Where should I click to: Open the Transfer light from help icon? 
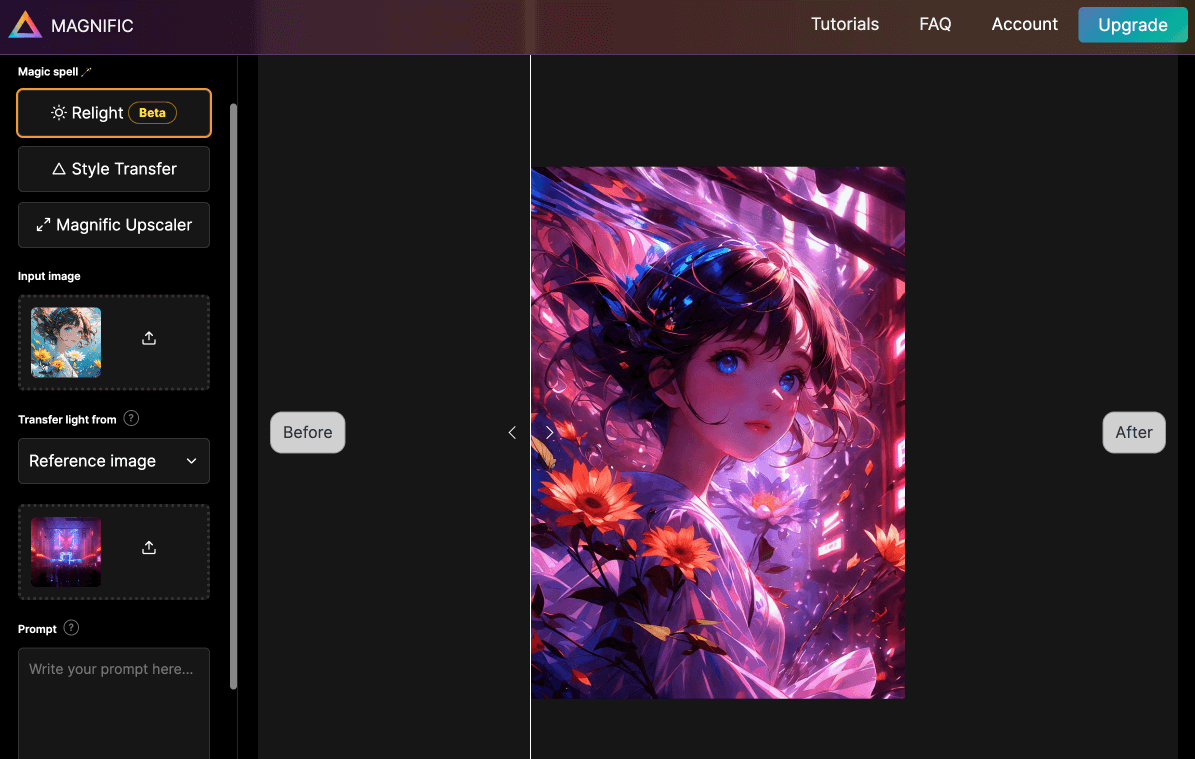pos(131,419)
